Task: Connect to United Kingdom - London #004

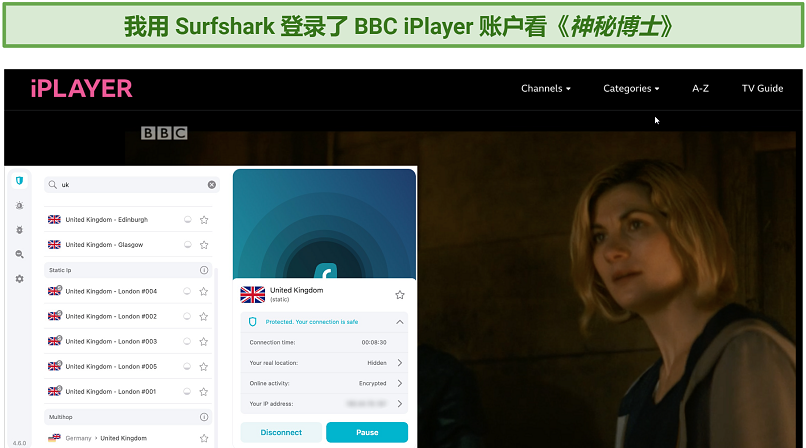Action: 129,291
